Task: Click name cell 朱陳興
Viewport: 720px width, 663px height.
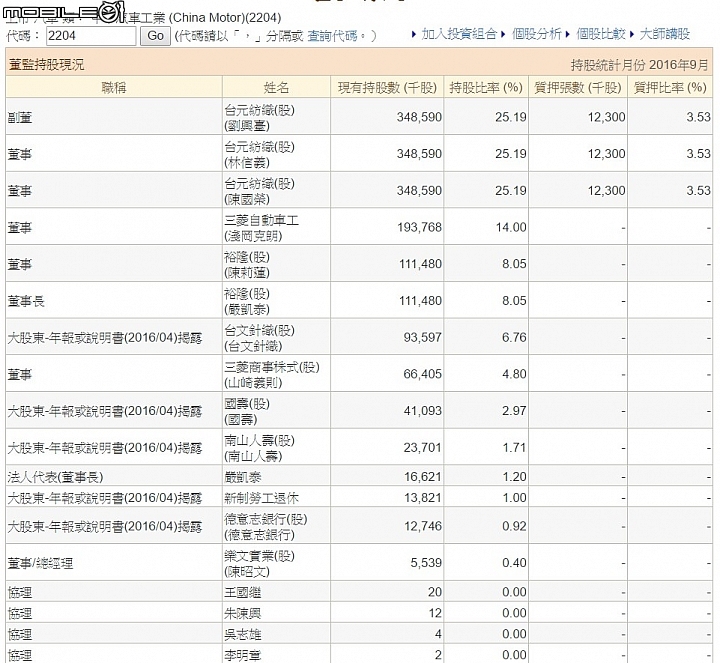Action: coord(276,613)
